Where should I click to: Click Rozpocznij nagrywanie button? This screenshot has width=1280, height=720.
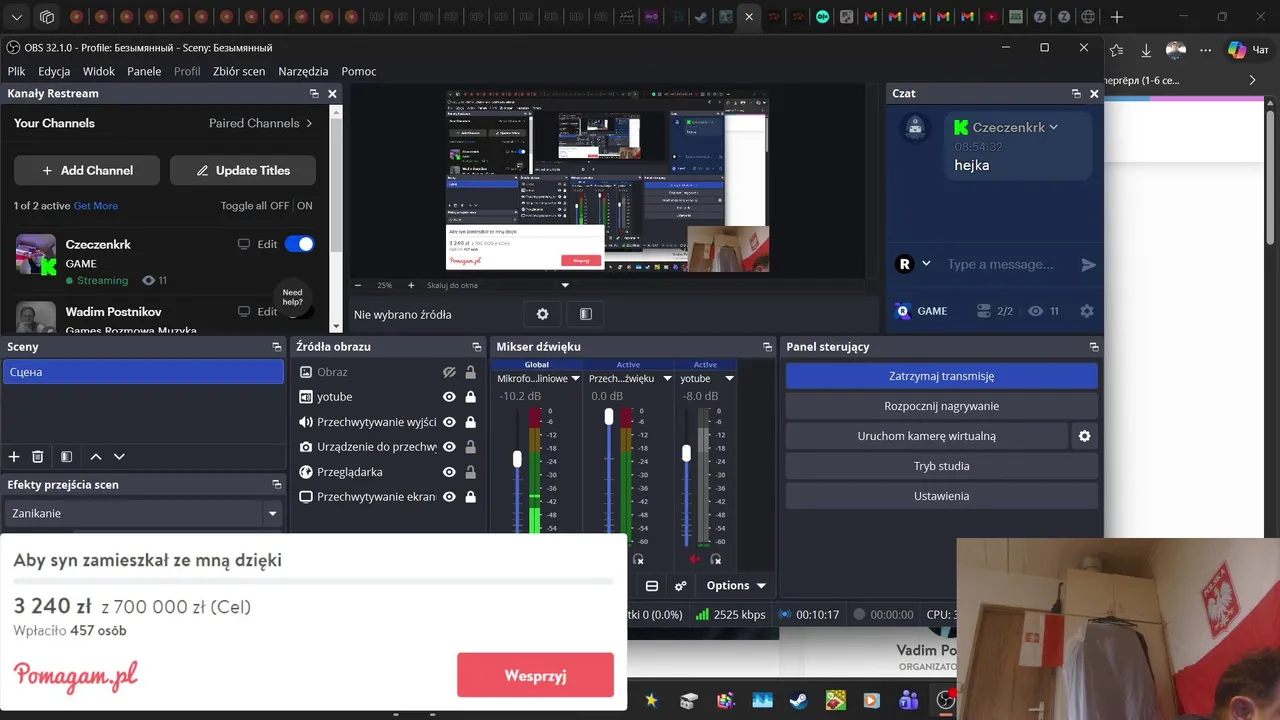pyautogui.click(x=941, y=406)
